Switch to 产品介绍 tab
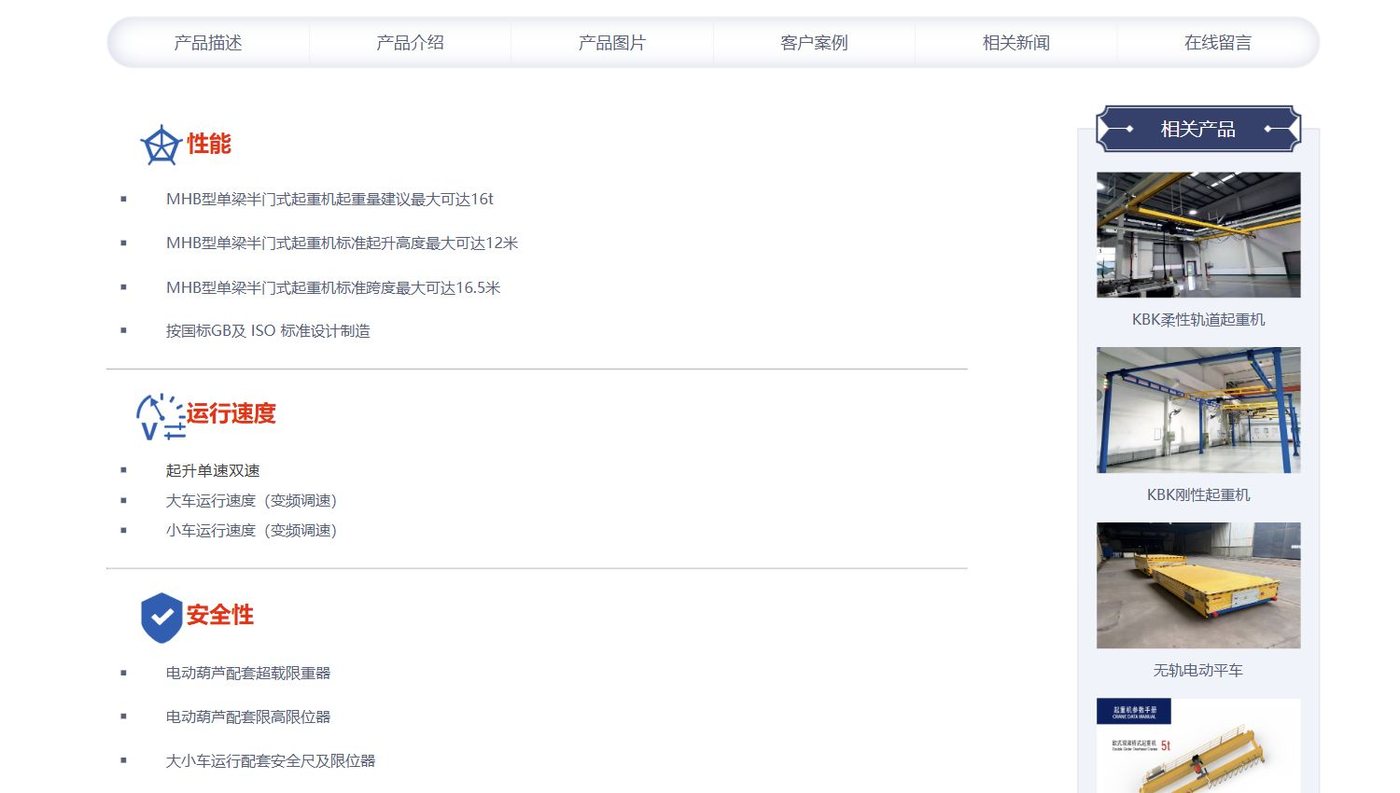The width and height of the screenshot is (1400, 793). (410, 43)
